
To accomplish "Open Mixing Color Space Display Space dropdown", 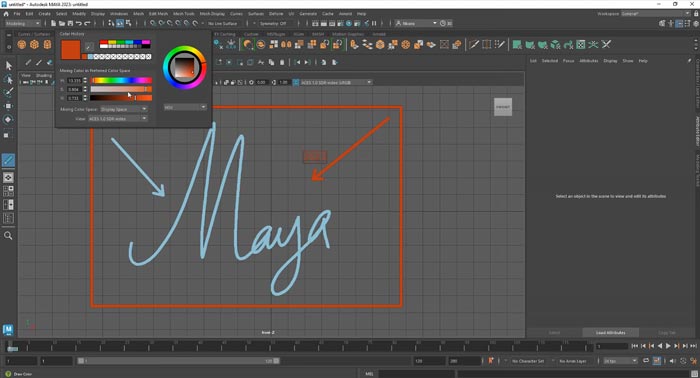I will [x=124, y=109].
